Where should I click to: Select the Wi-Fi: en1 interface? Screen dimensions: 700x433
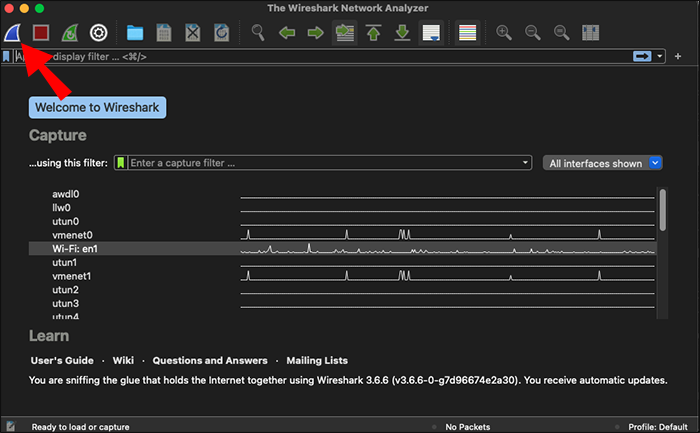(74, 248)
